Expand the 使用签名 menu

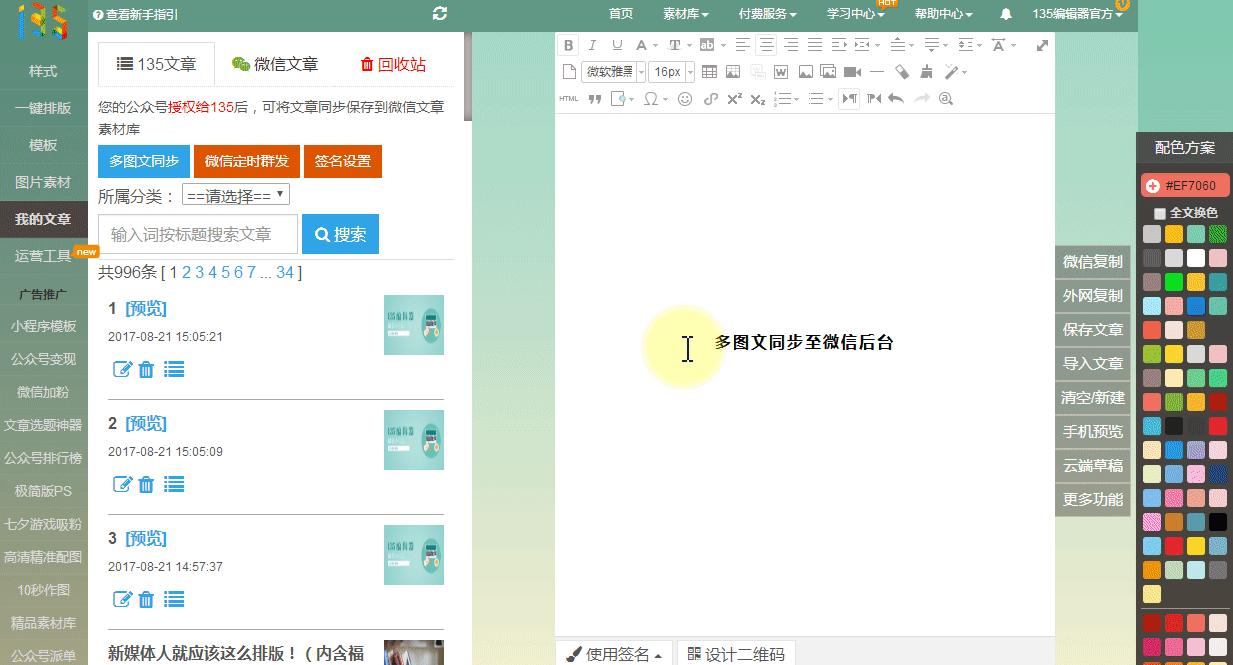point(613,654)
